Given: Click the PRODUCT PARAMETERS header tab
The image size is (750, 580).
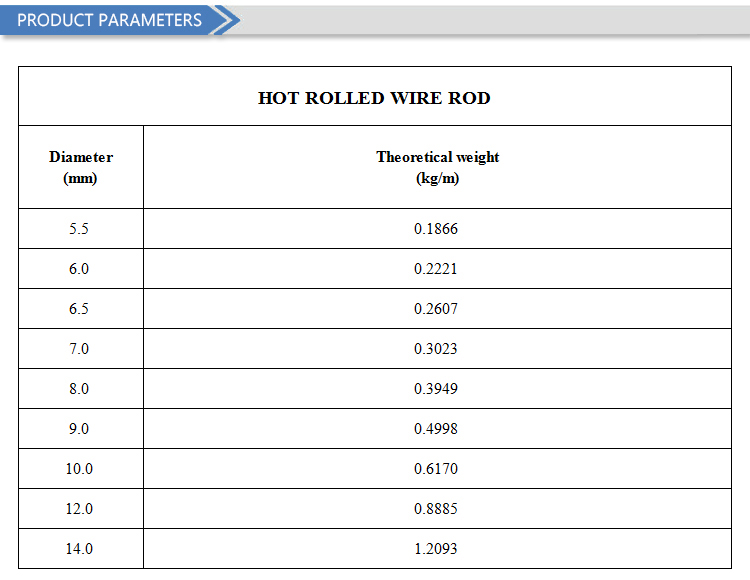Looking at the screenshot, I should (109, 20).
